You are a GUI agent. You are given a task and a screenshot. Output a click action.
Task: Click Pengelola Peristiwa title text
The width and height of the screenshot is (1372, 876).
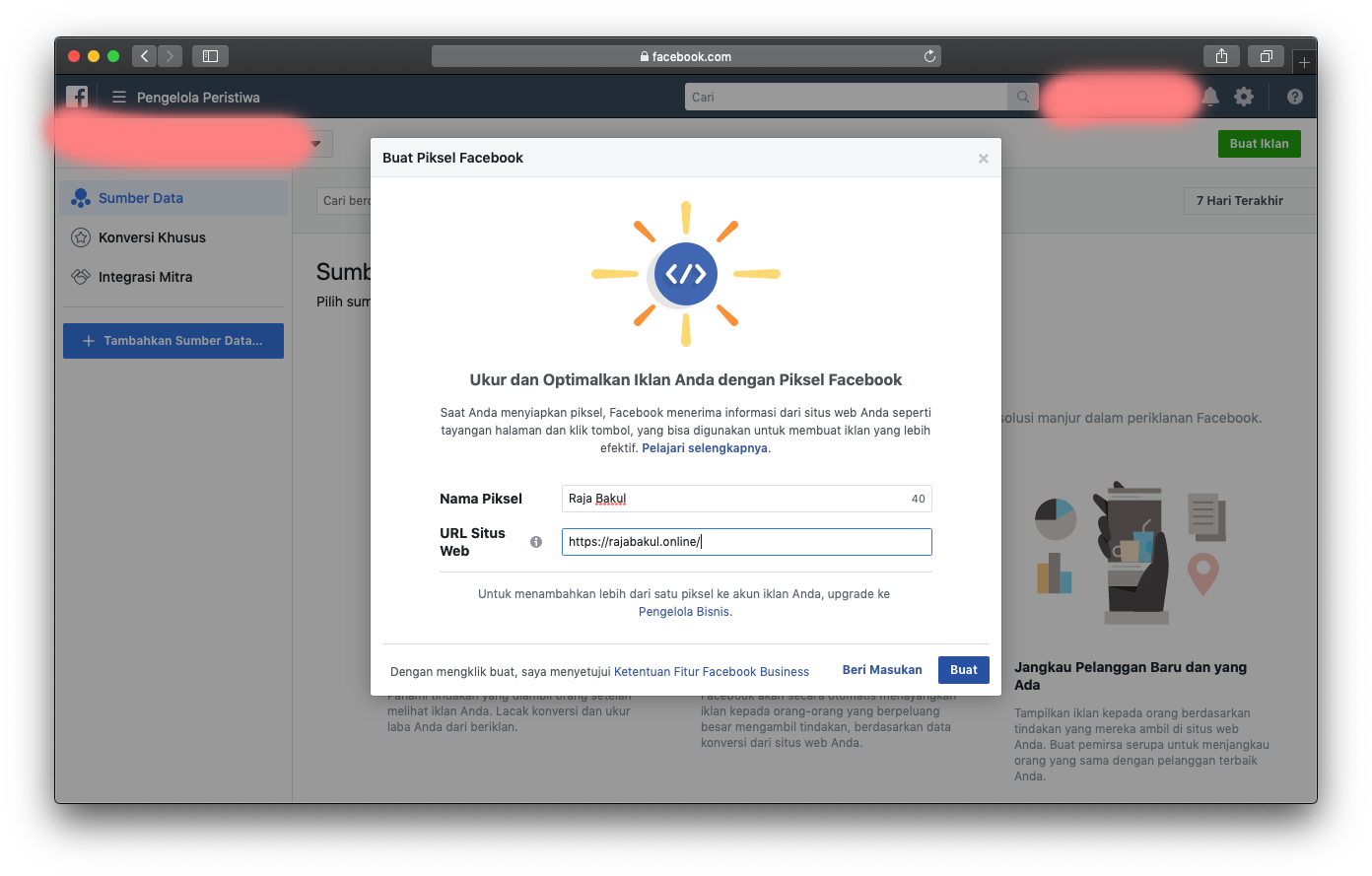click(x=198, y=98)
